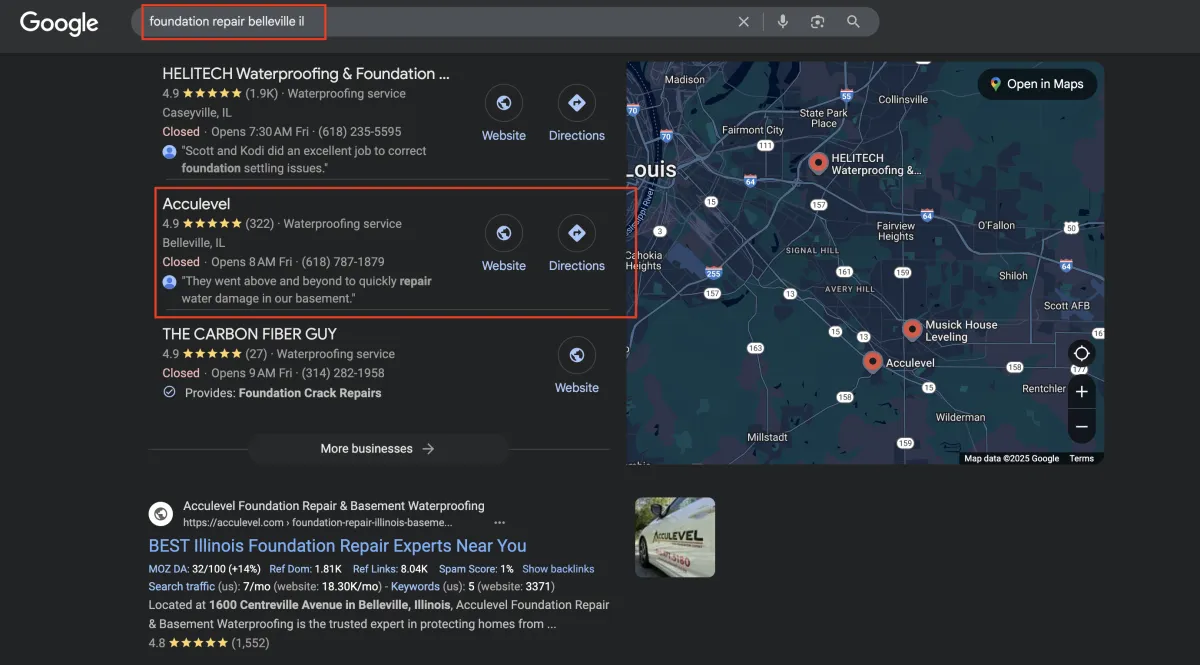The width and height of the screenshot is (1200, 665).
Task: Click acculevel.com URL breadcrumb
Action: pos(317,523)
